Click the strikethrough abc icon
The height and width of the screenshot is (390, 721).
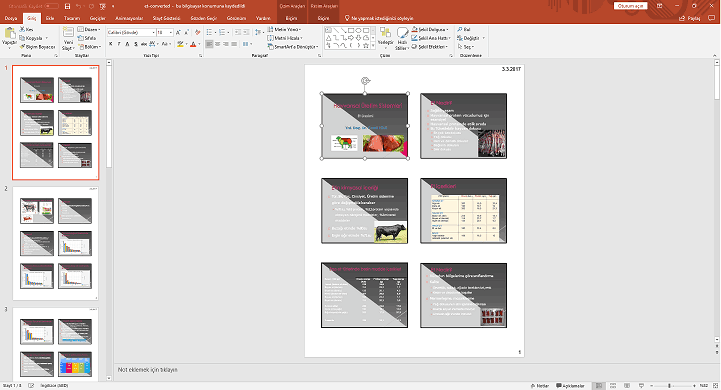(144, 44)
